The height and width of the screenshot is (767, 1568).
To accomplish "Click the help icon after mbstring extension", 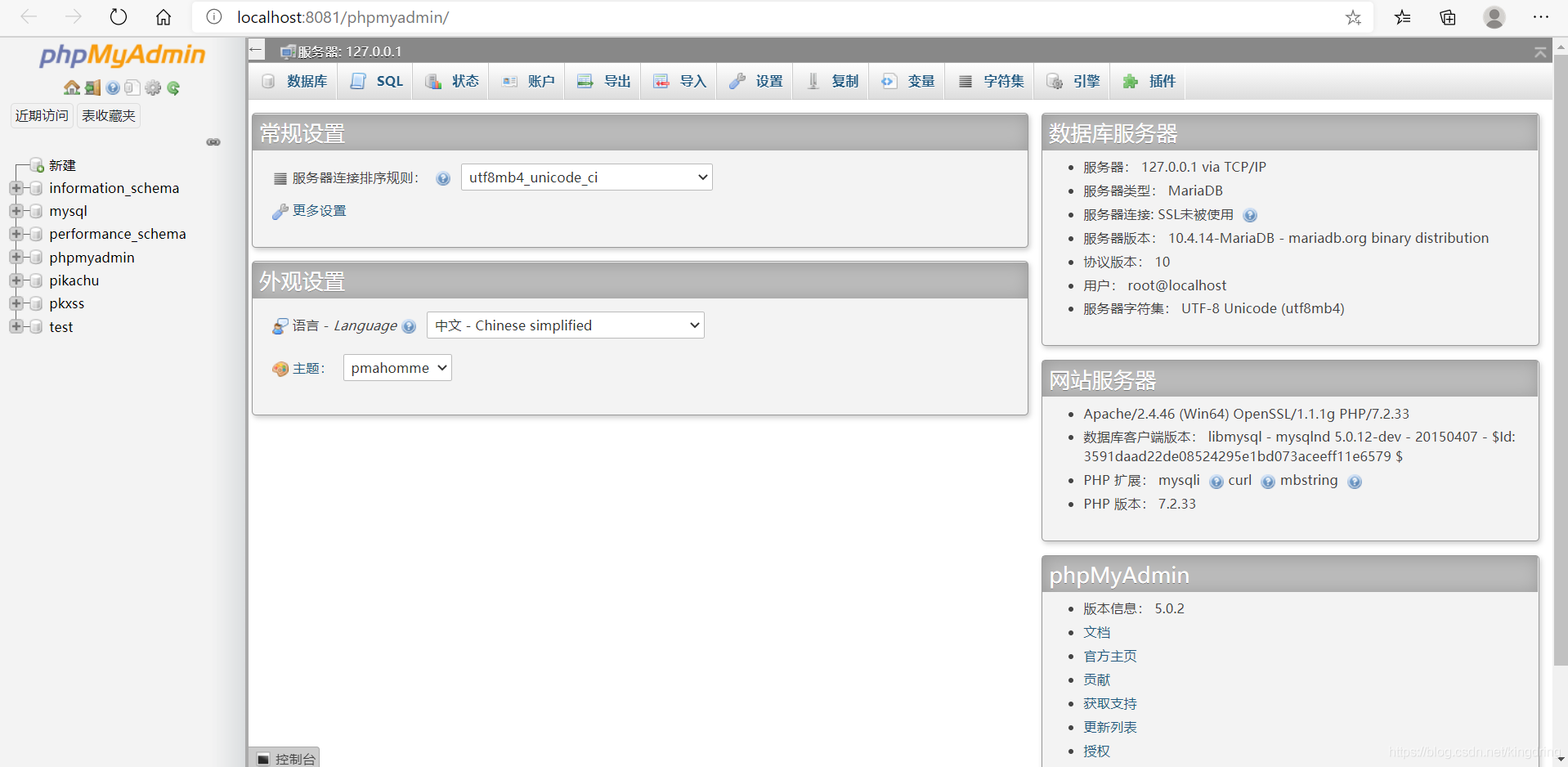I will coord(1355,482).
